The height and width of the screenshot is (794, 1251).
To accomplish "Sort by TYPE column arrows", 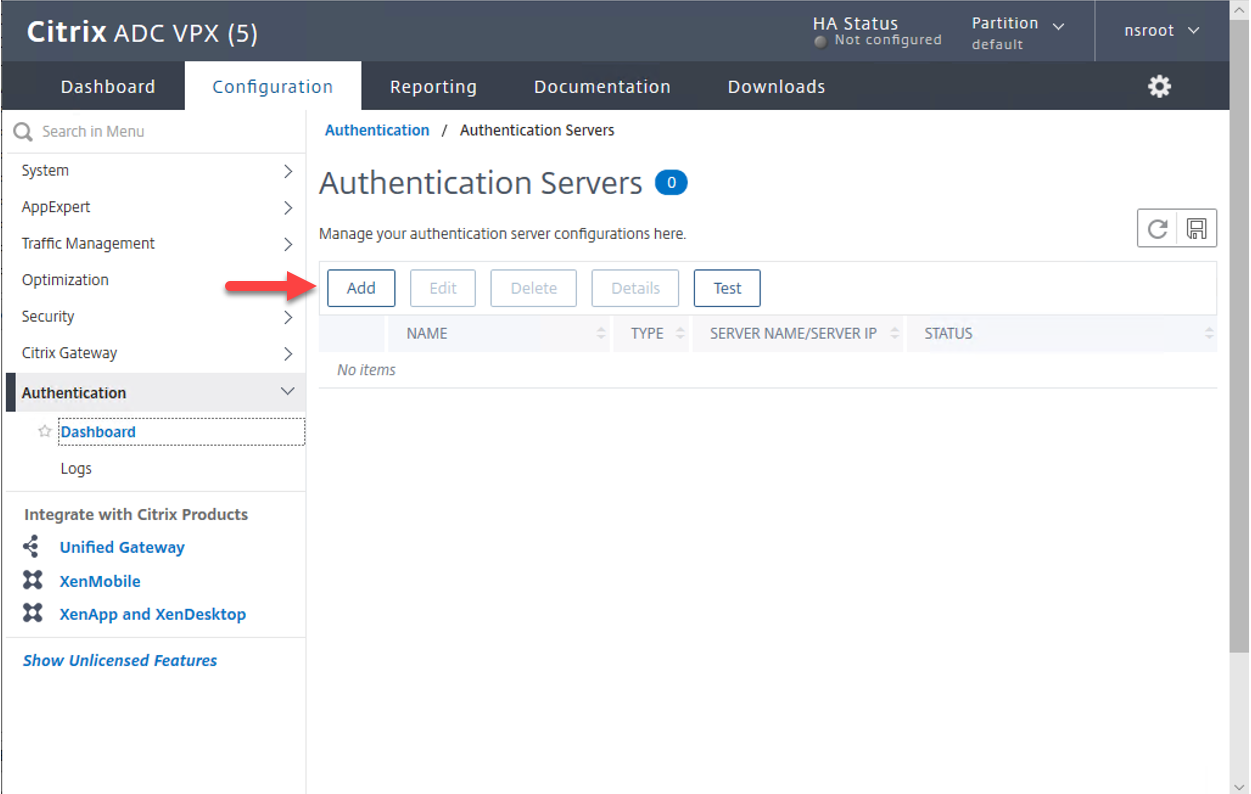I will (x=680, y=334).
